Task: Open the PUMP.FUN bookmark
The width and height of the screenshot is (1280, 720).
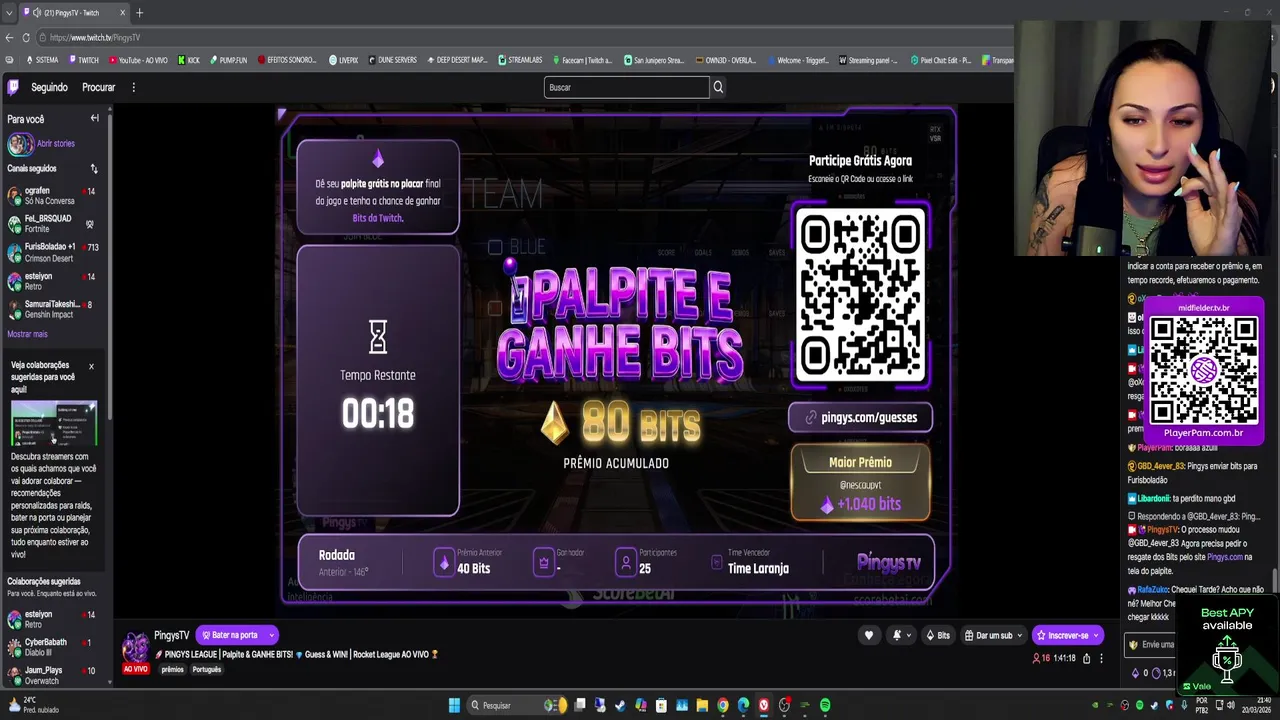Action: coord(228,60)
